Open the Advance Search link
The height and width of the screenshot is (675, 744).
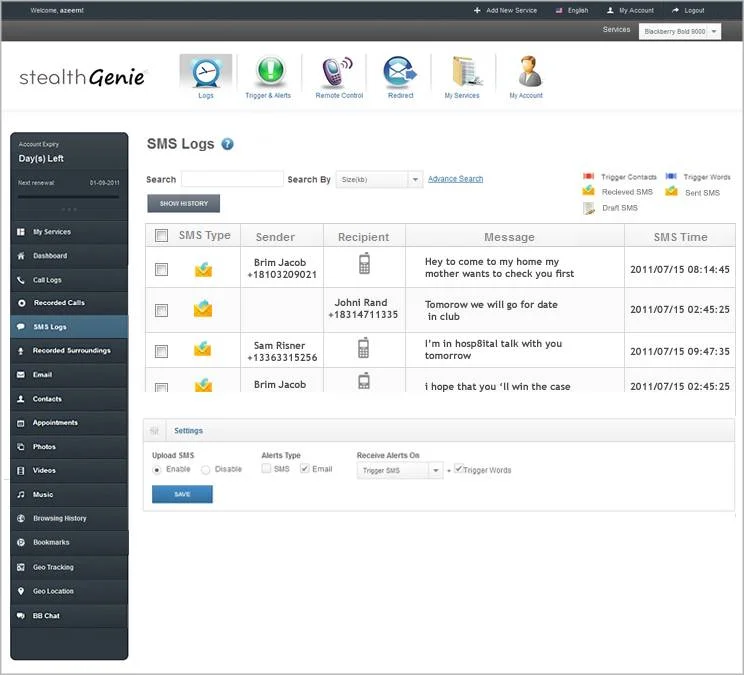pyautogui.click(x=455, y=179)
